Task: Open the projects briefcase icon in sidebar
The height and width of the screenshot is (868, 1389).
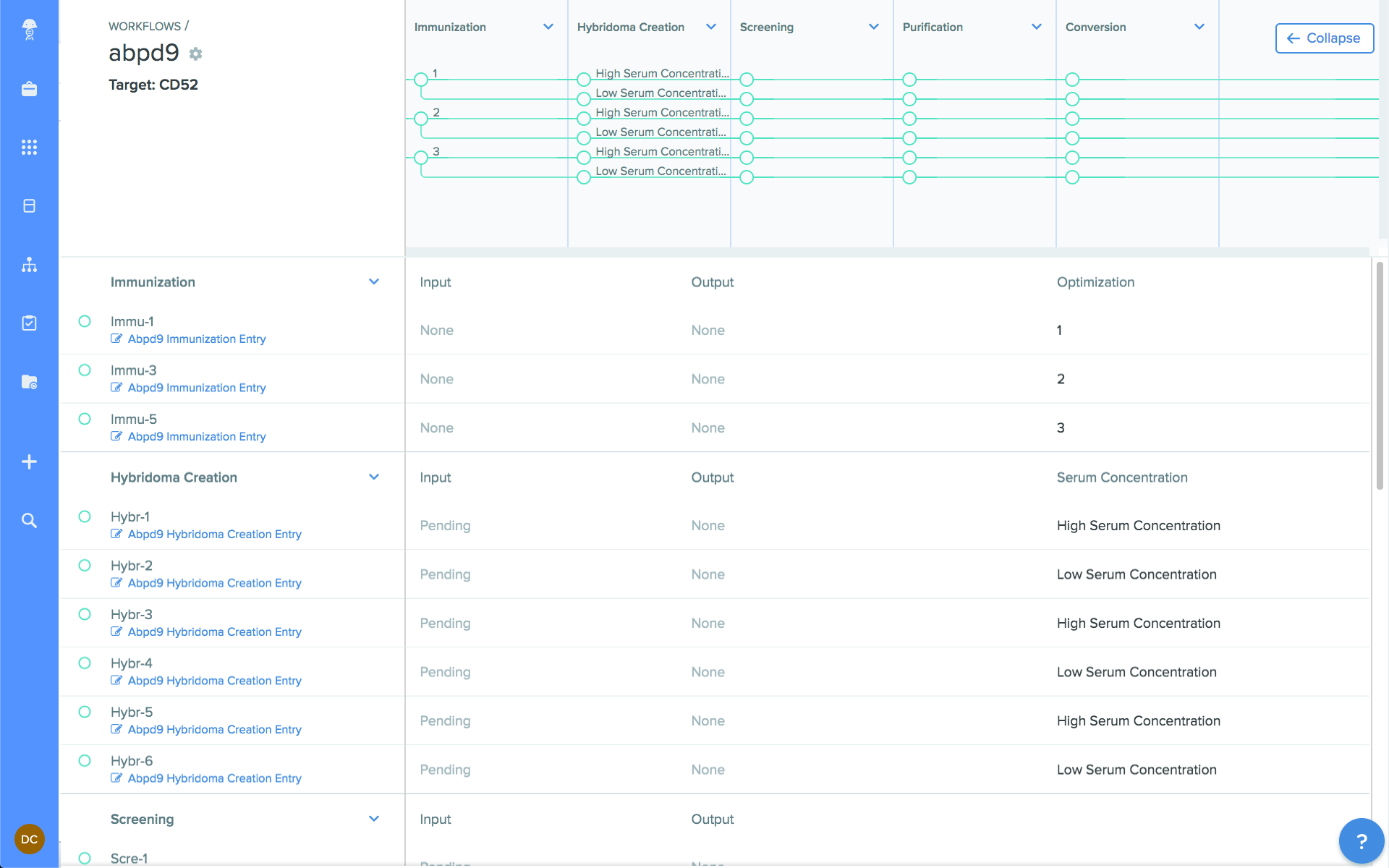Action: 29,89
